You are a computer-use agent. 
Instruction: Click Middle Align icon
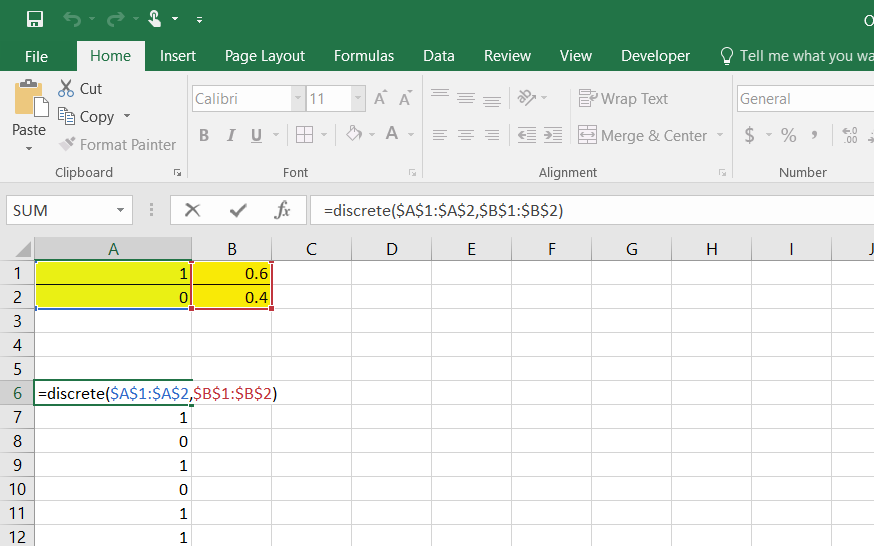pos(466,98)
